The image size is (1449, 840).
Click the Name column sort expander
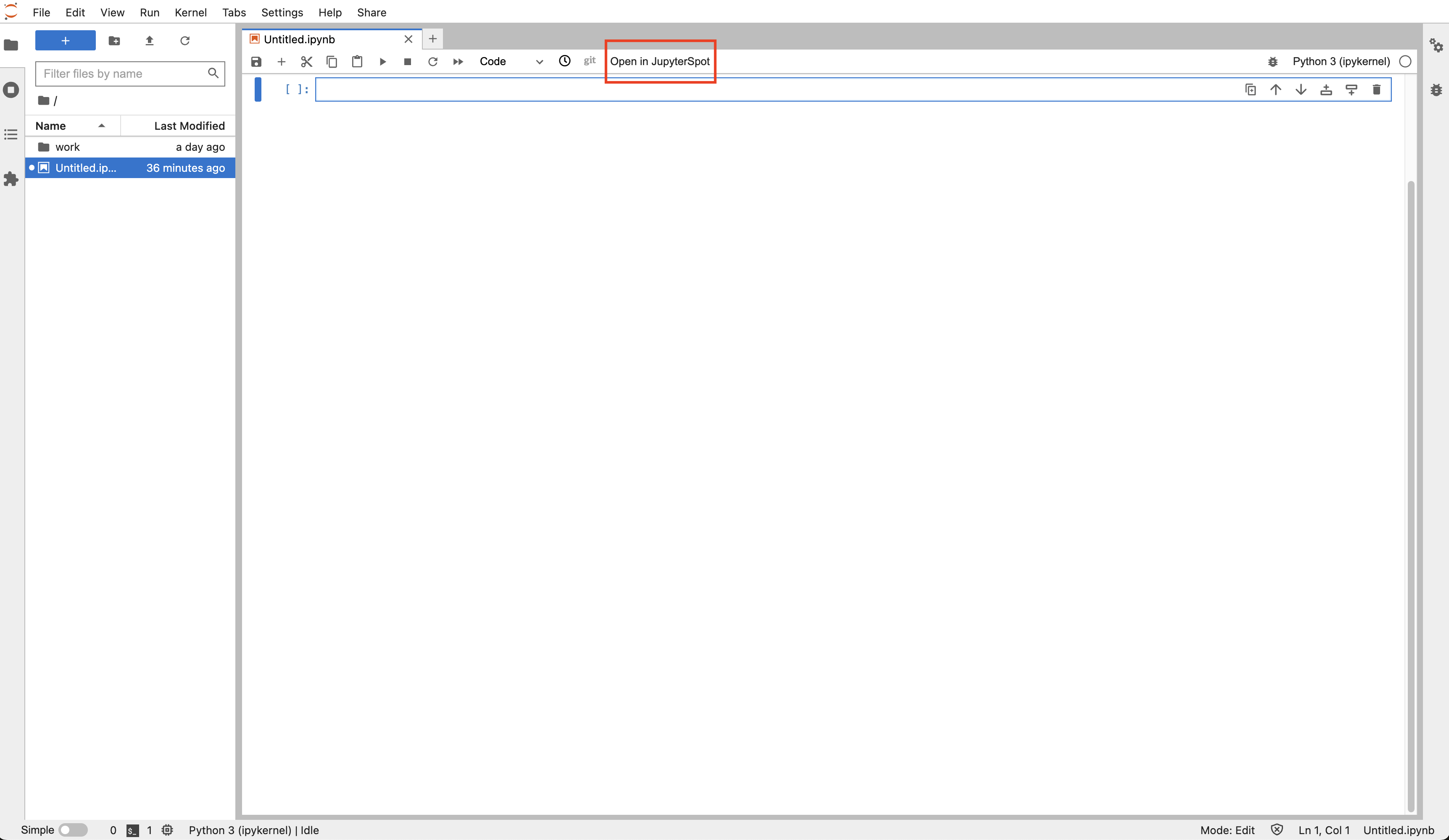coord(100,125)
